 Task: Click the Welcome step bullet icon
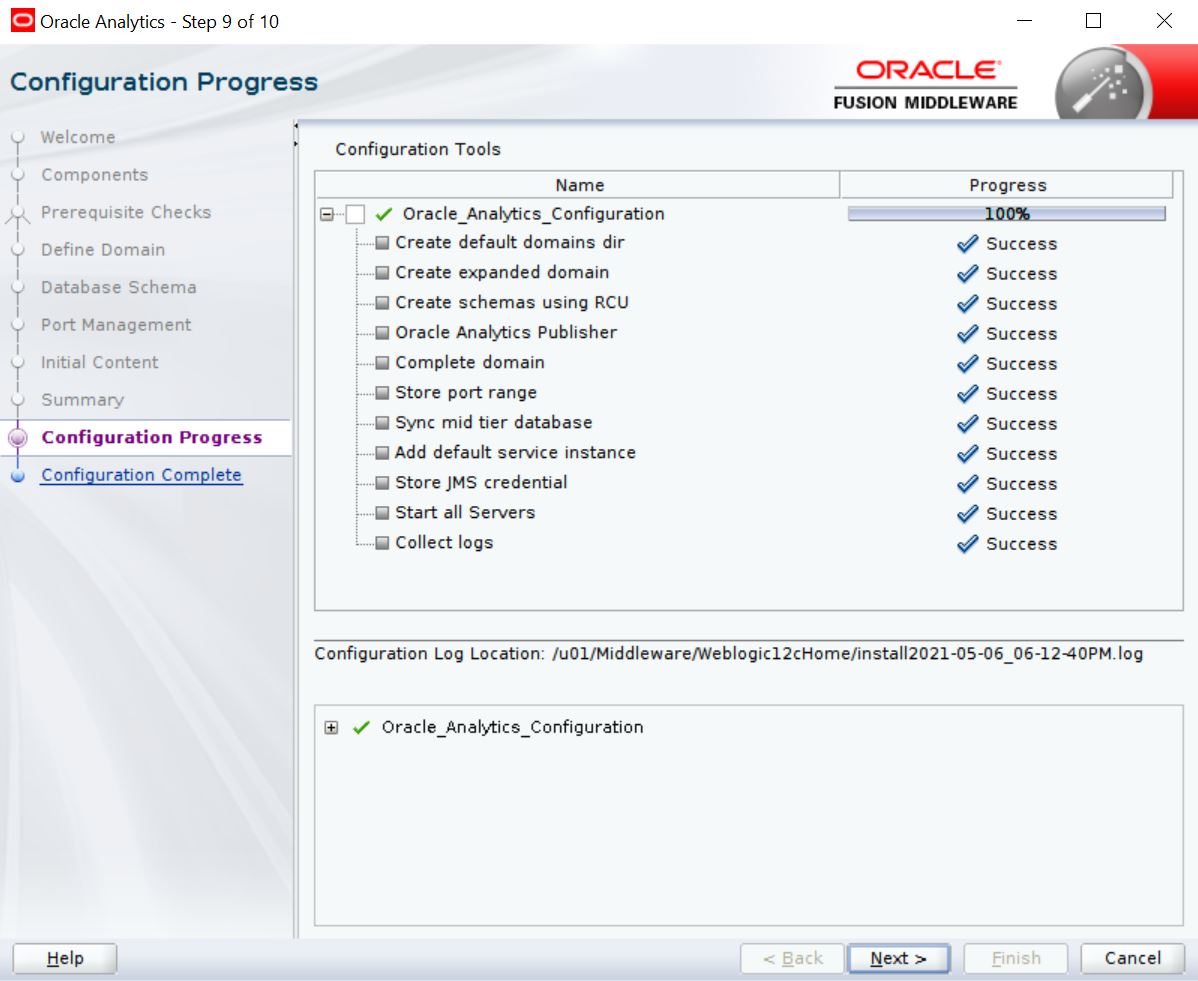click(18, 138)
